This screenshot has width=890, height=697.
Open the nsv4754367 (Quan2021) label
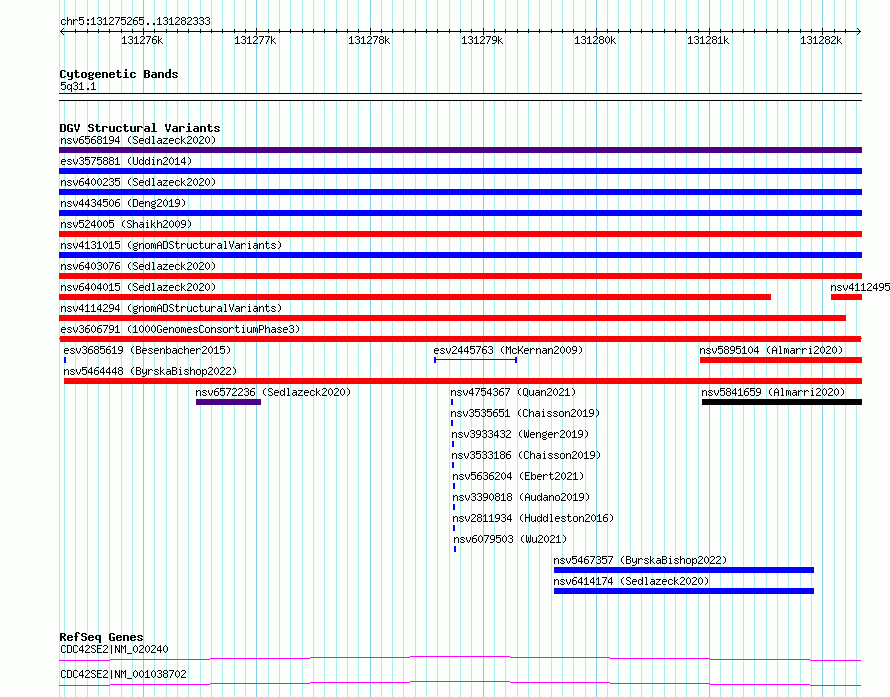coord(513,392)
